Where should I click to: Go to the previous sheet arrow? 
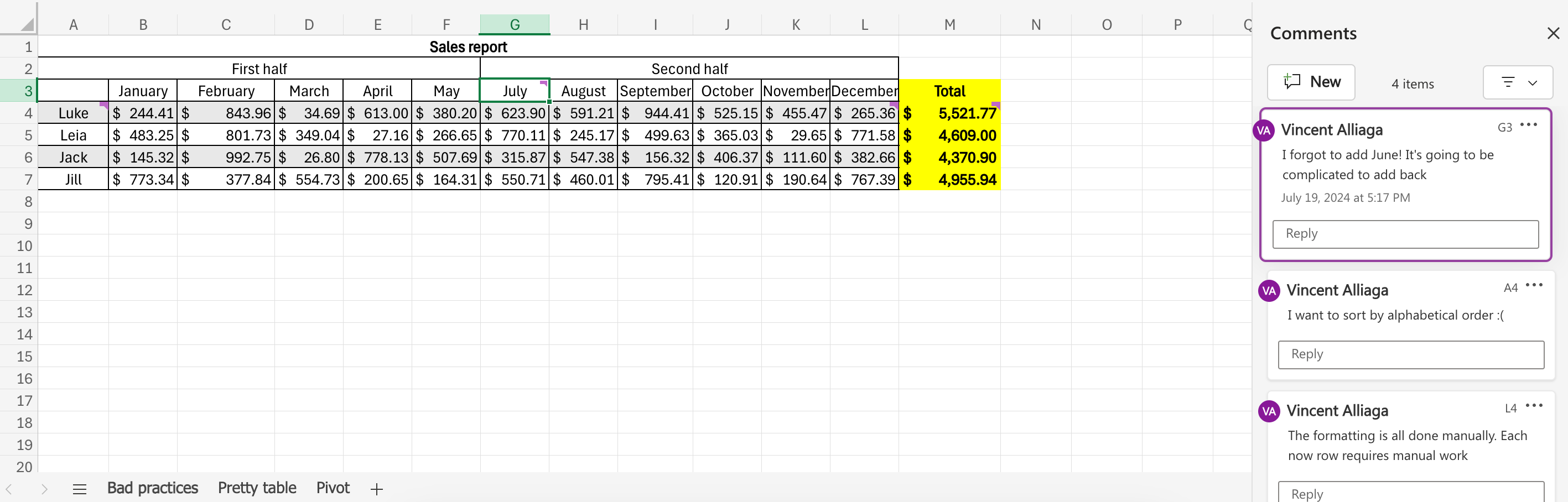tap(9, 489)
